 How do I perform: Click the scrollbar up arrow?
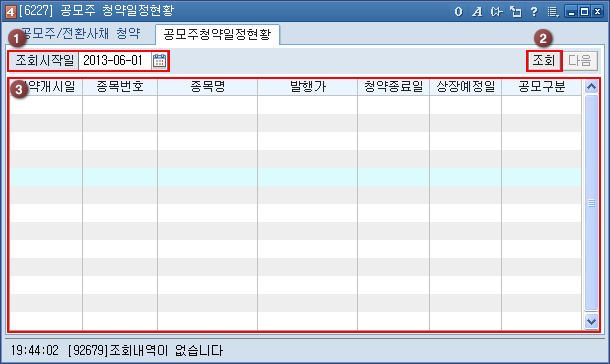pyautogui.click(x=591, y=87)
